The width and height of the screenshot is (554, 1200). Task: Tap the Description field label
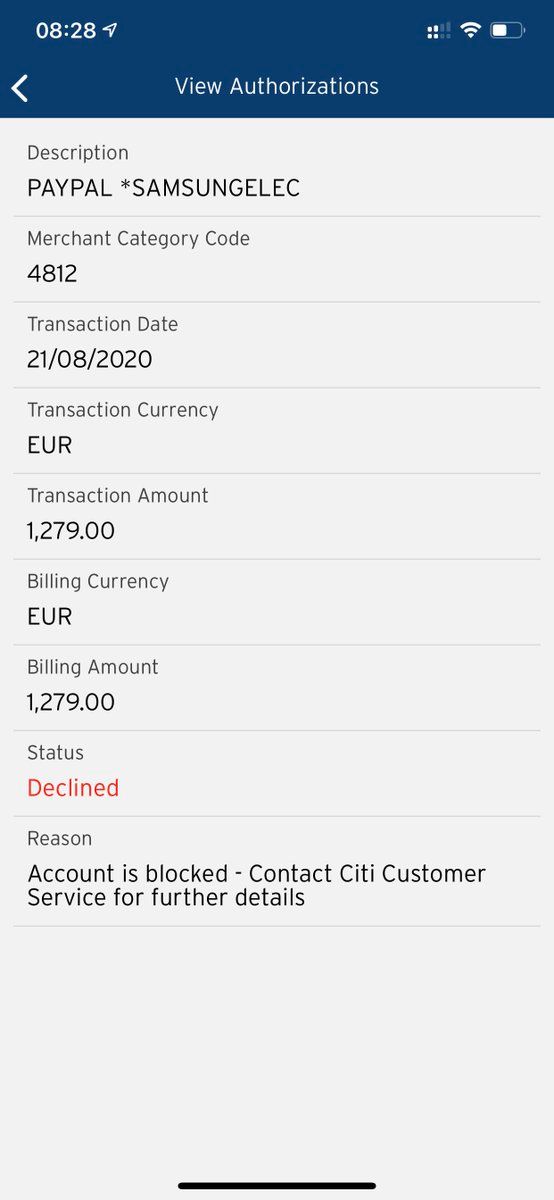pyautogui.click(x=78, y=153)
